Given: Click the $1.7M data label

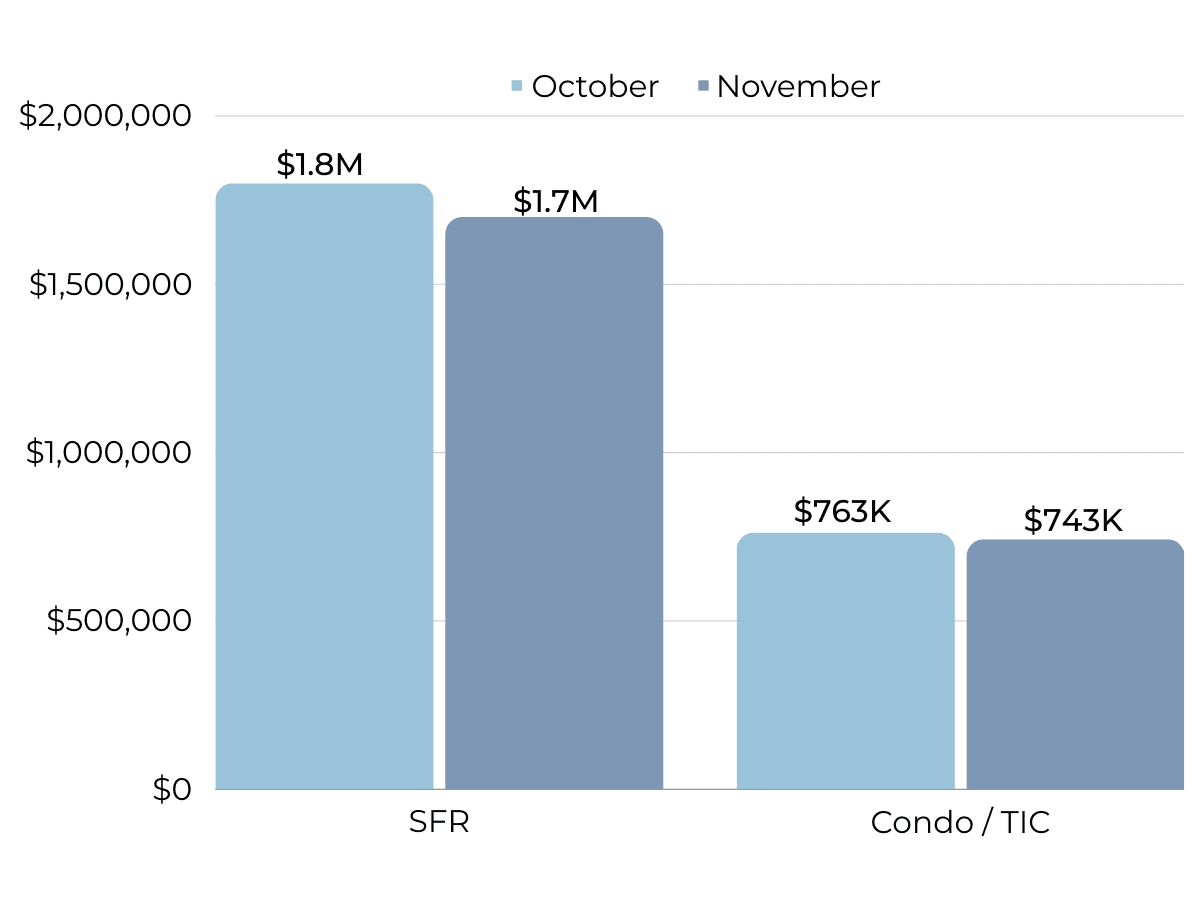Looking at the screenshot, I should click(555, 201).
